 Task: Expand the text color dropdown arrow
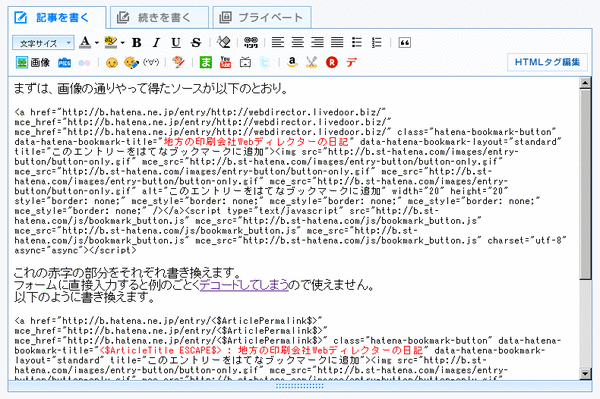click(96, 42)
